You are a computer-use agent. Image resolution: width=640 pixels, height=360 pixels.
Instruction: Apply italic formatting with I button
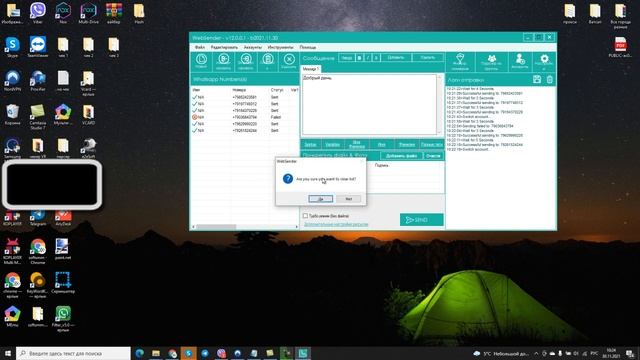(368, 58)
